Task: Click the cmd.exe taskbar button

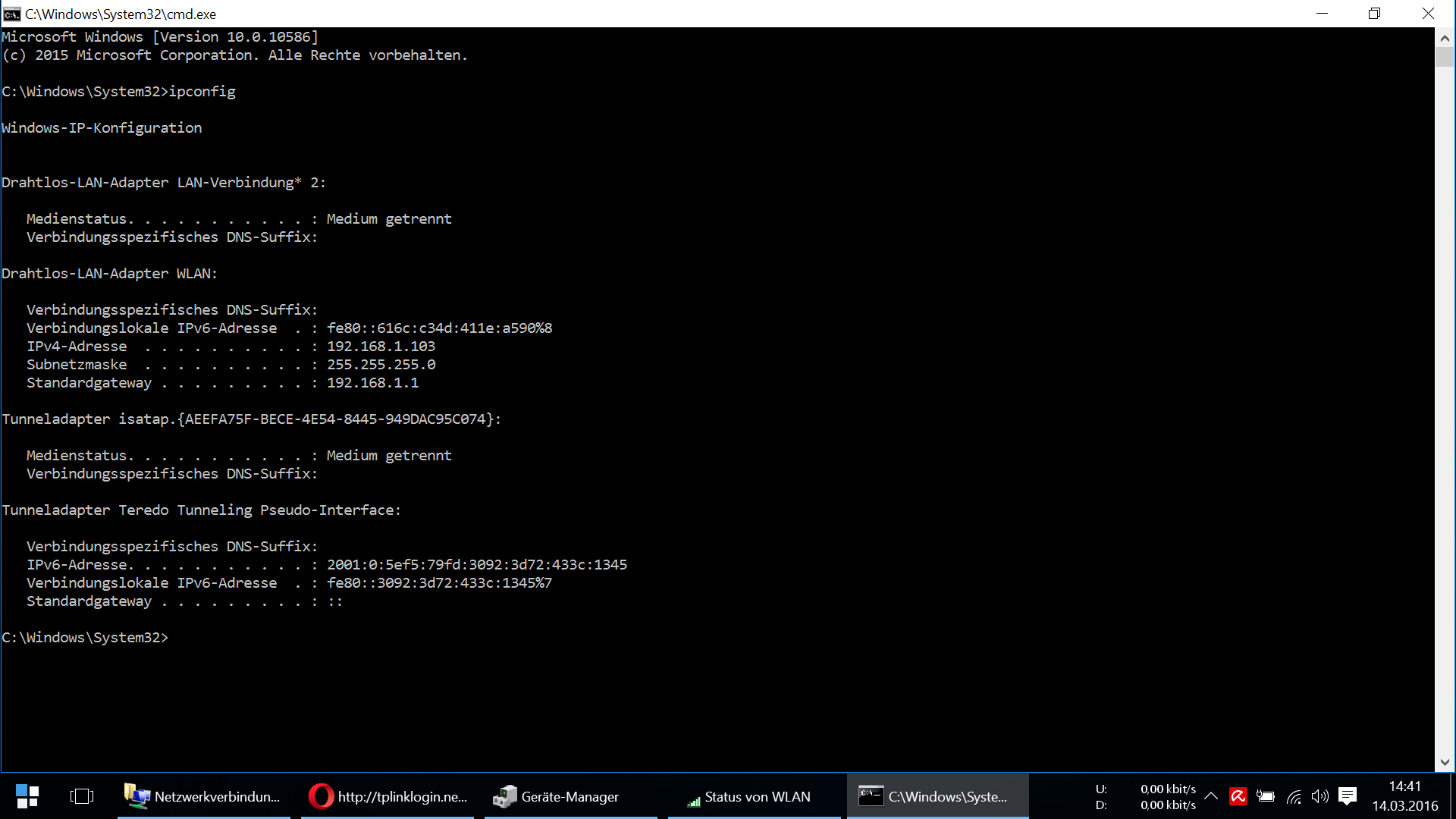Action: (x=937, y=796)
